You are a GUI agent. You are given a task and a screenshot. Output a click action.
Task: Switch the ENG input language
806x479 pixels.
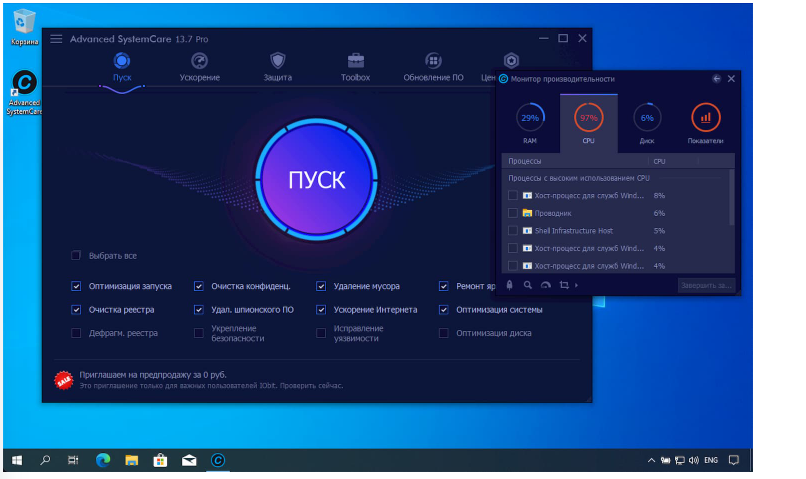coord(711,460)
